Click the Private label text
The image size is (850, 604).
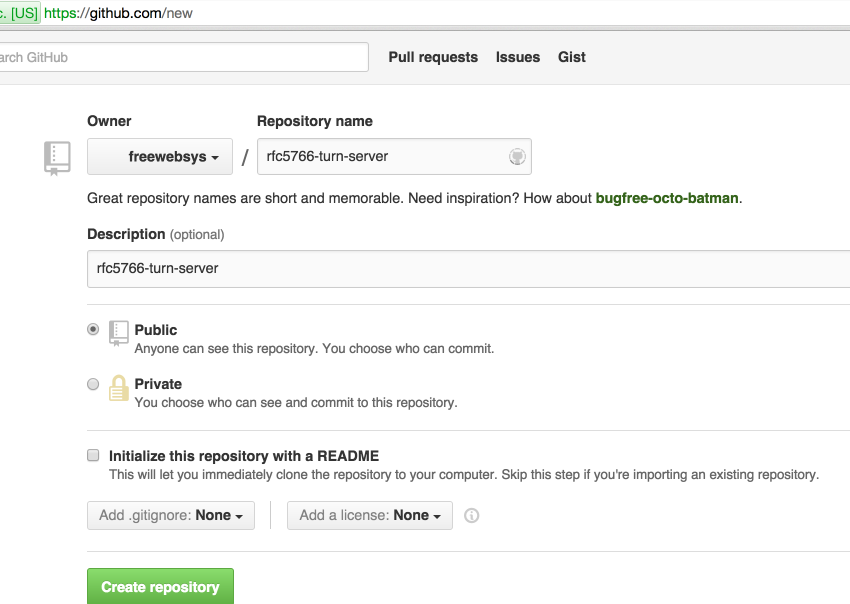tap(158, 384)
